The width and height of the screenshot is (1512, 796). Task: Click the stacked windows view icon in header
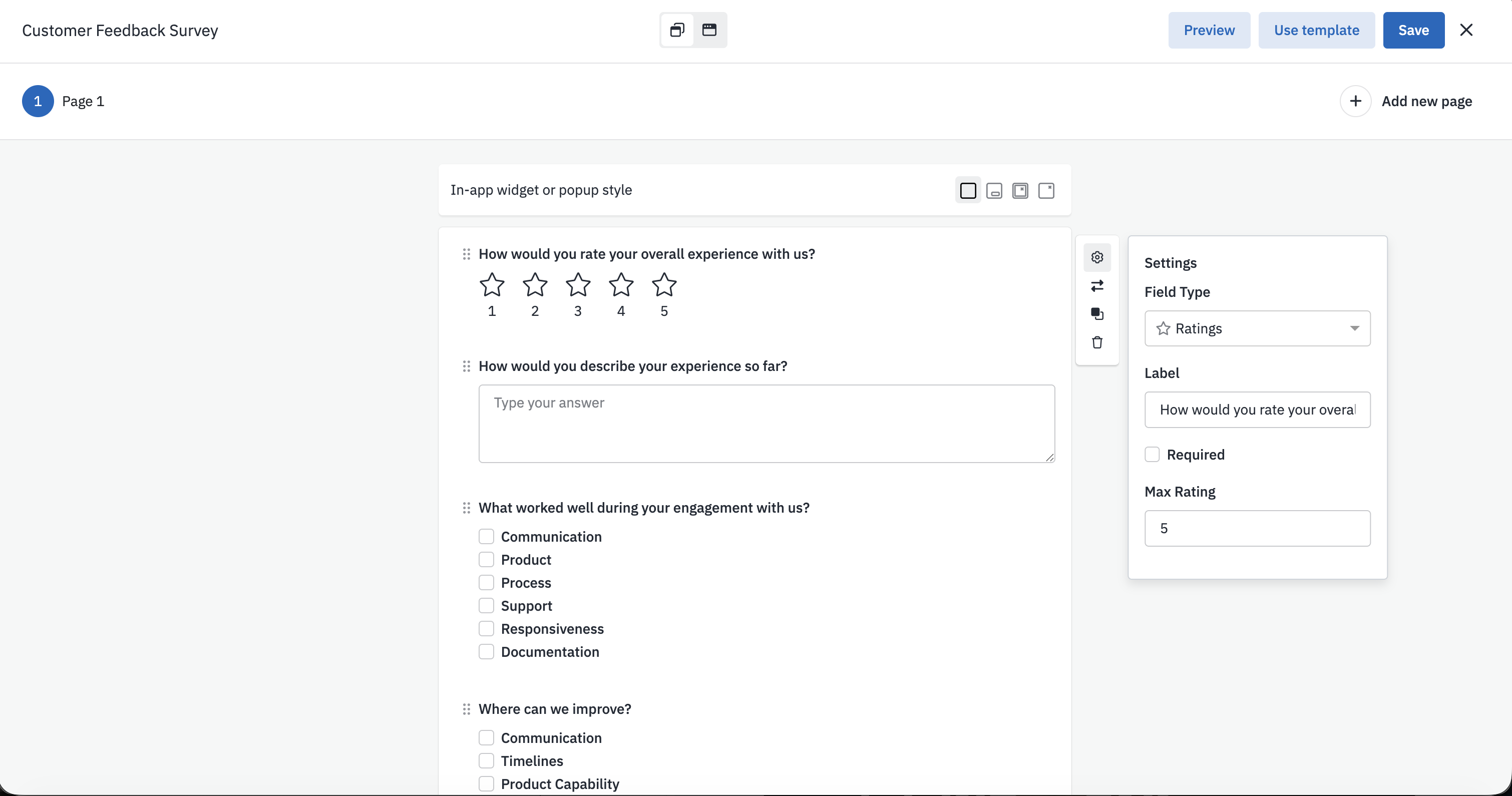pos(677,30)
